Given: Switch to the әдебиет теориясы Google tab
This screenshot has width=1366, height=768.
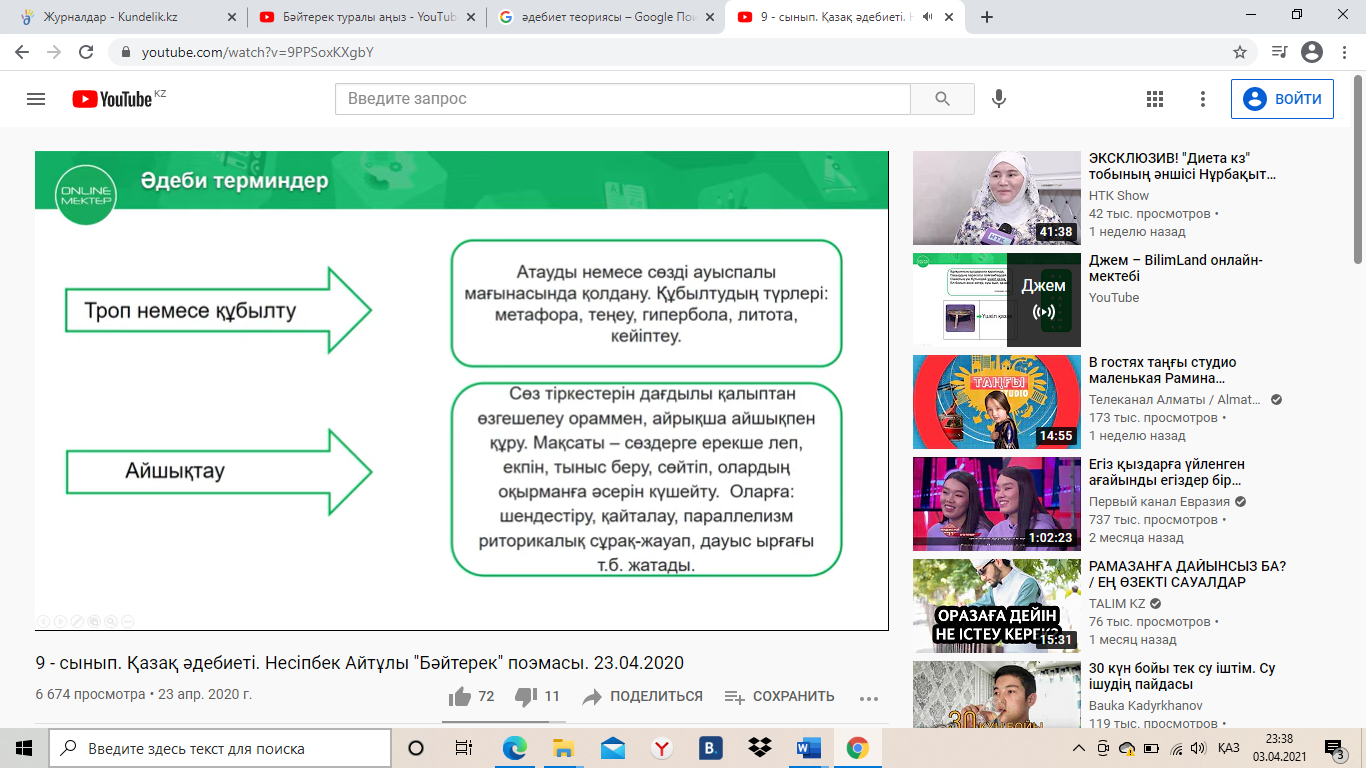Looking at the screenshot, I should (x=606, y=17).
